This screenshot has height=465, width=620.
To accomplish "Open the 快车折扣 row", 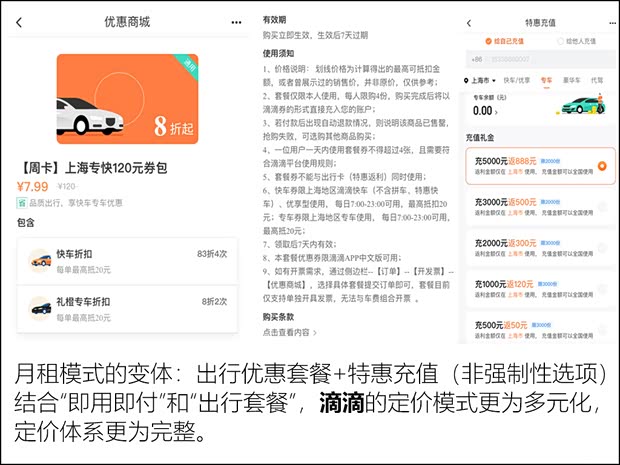I will pyautogui.click(x=127, y=261).
